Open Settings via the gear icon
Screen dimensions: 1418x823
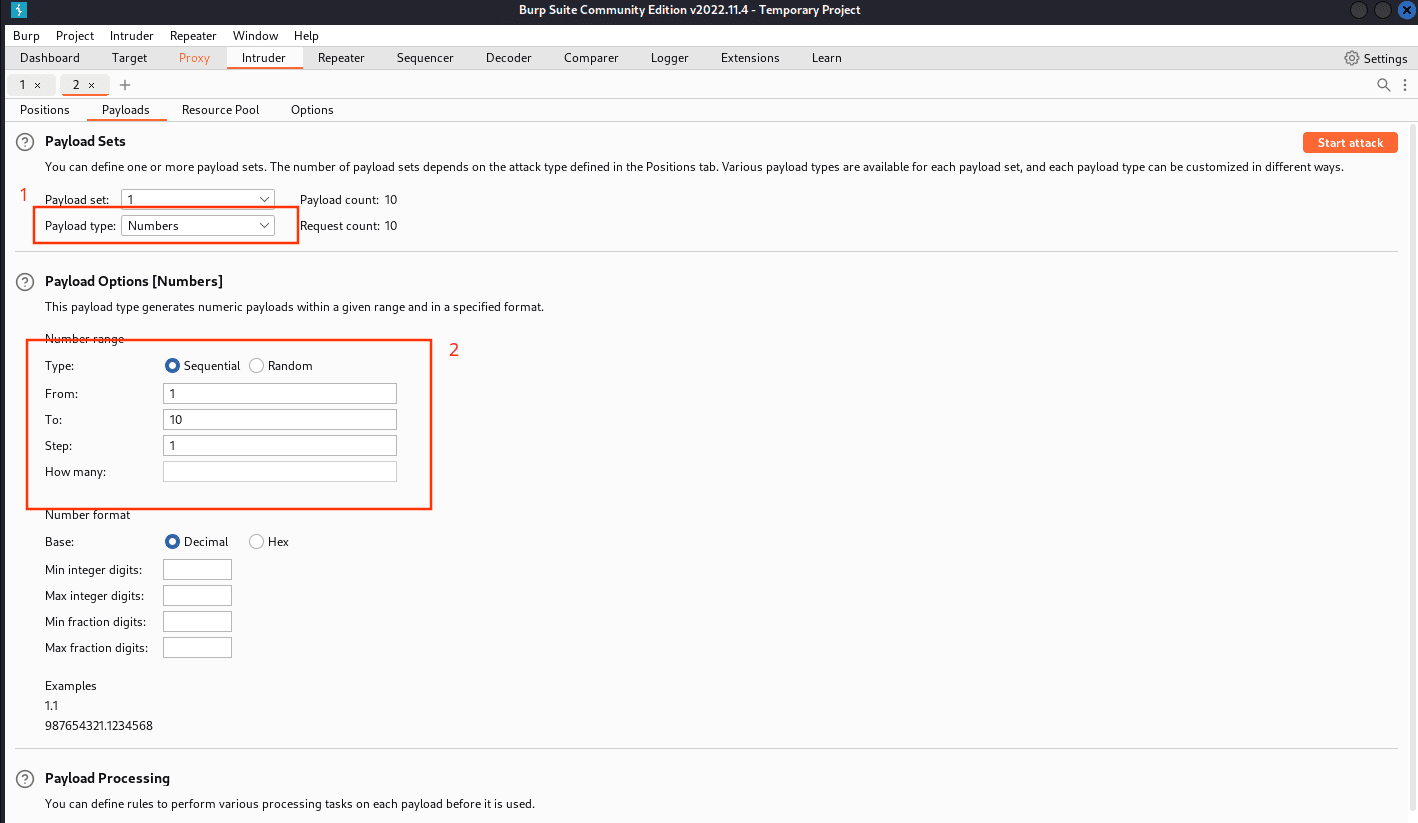(x=1352, y=58)
